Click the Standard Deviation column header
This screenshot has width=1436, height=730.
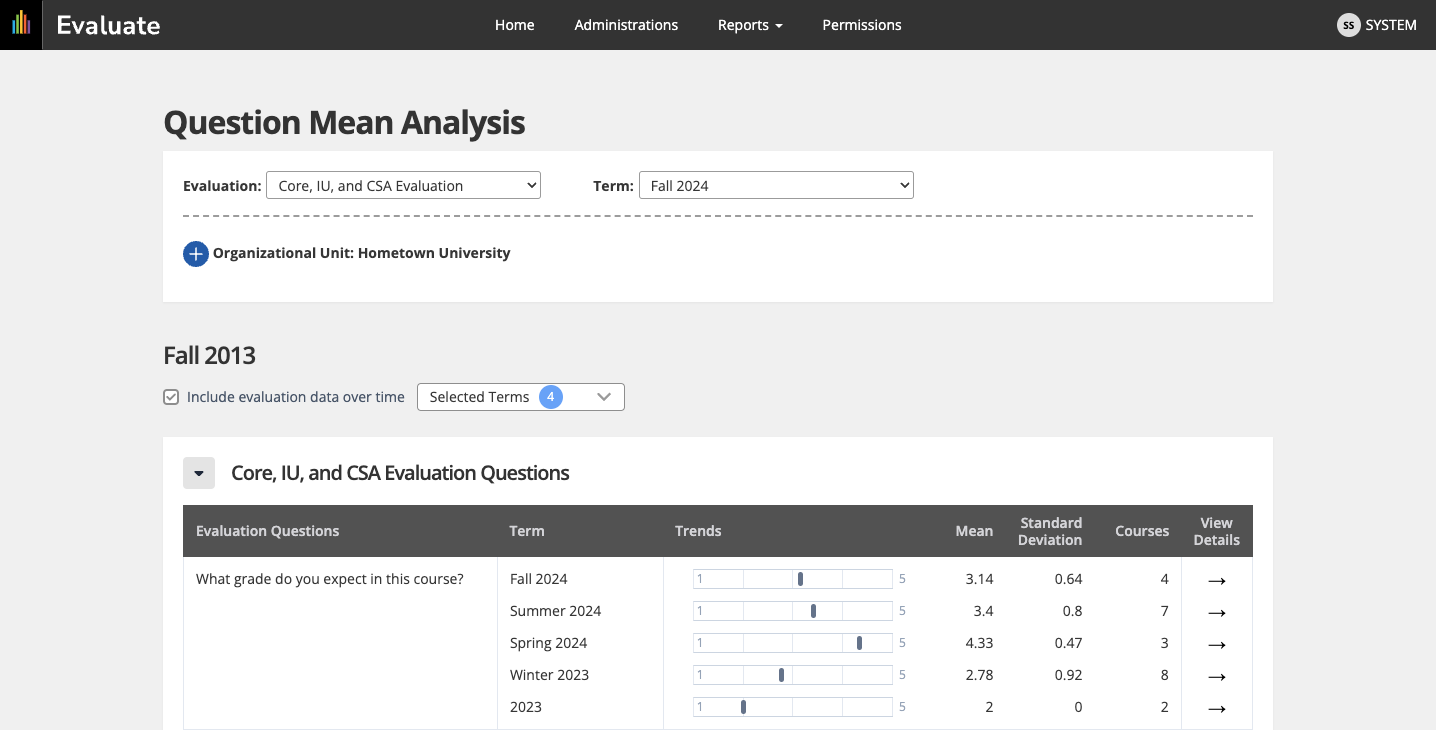coord(1050,531)
